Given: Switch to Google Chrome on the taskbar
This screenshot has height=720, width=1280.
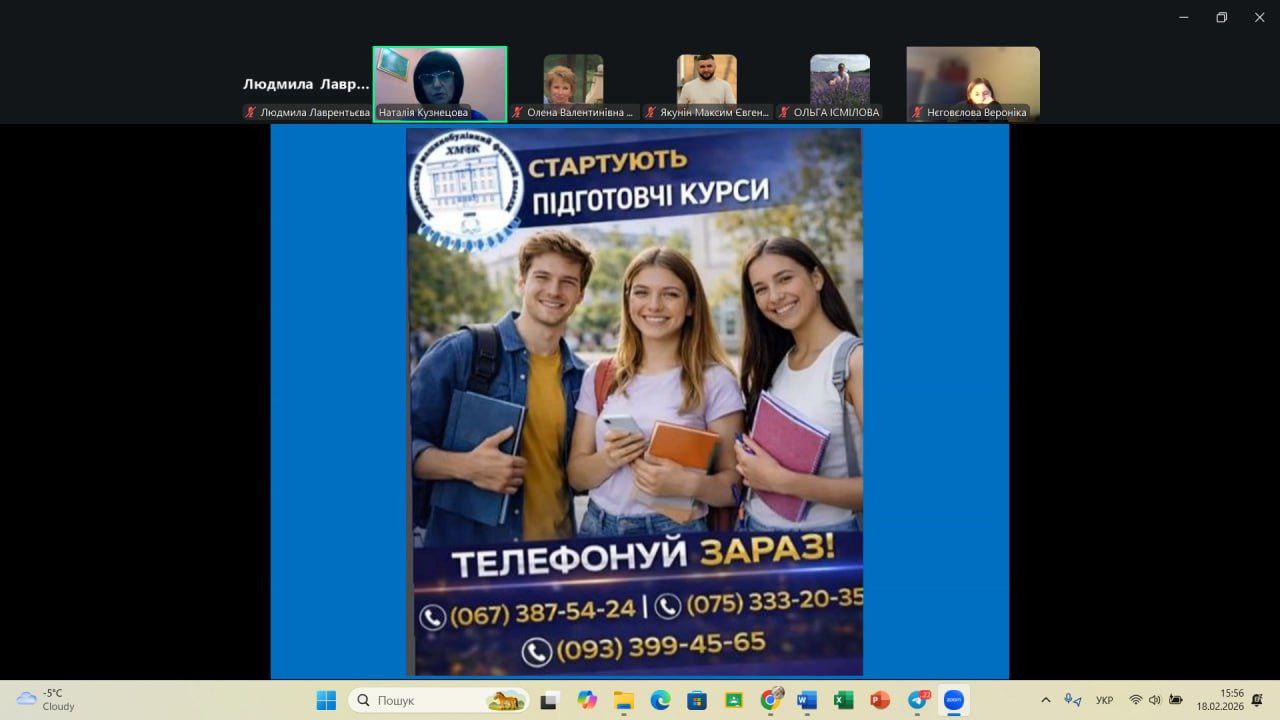Looking at the screenshot, I should pyautogui.click(x=770, y=700).
